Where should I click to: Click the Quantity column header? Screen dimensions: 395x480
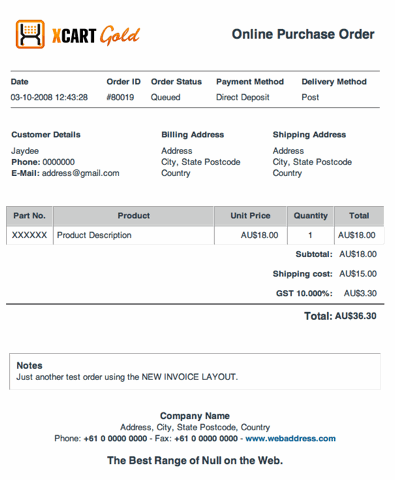(311, 216)
